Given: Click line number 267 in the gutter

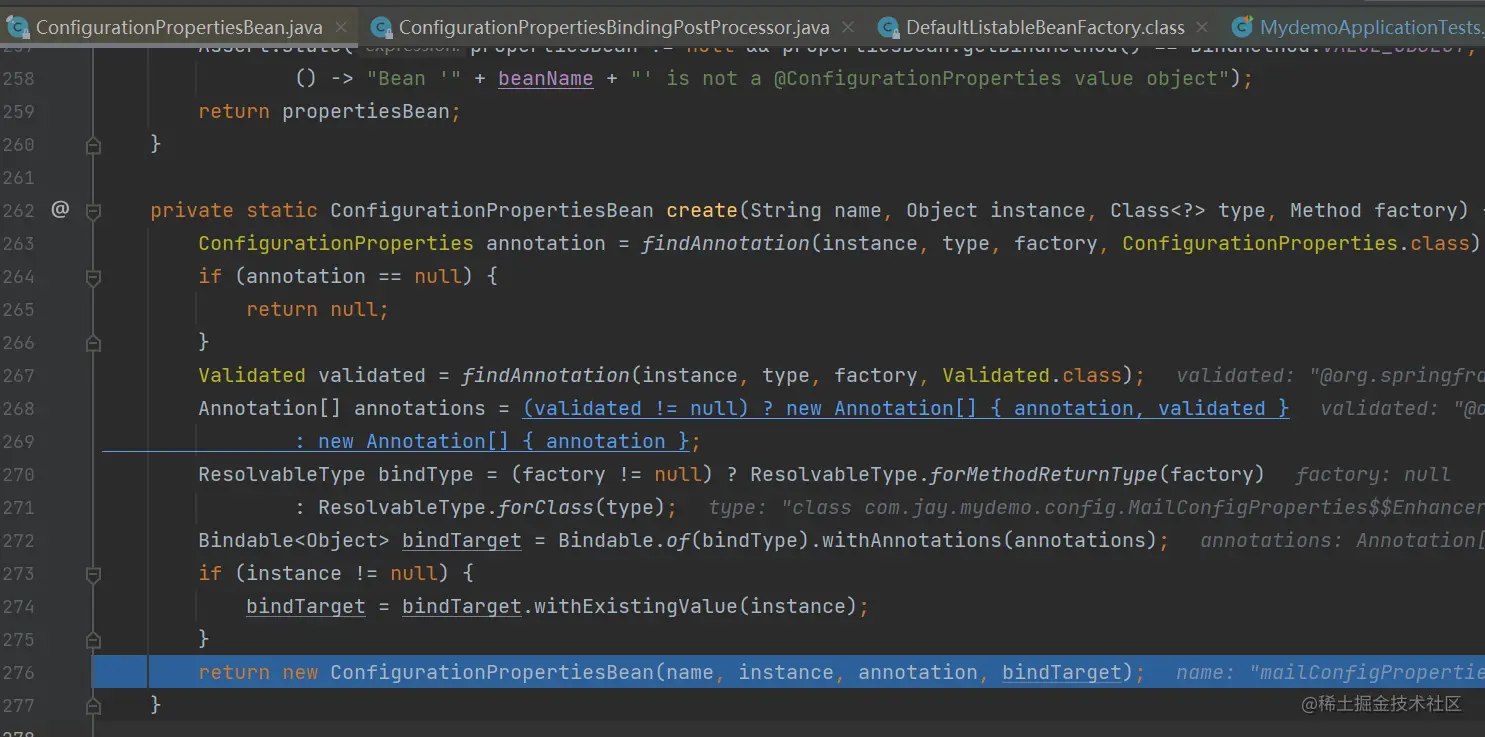Looking at the screenshot, I should (18, 375).
